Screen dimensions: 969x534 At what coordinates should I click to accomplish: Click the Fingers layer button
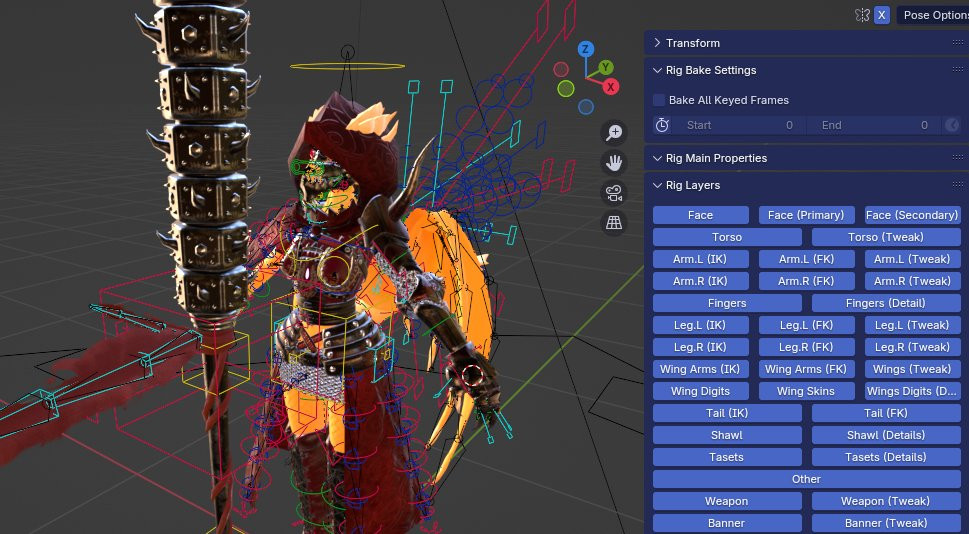[727, 303]
